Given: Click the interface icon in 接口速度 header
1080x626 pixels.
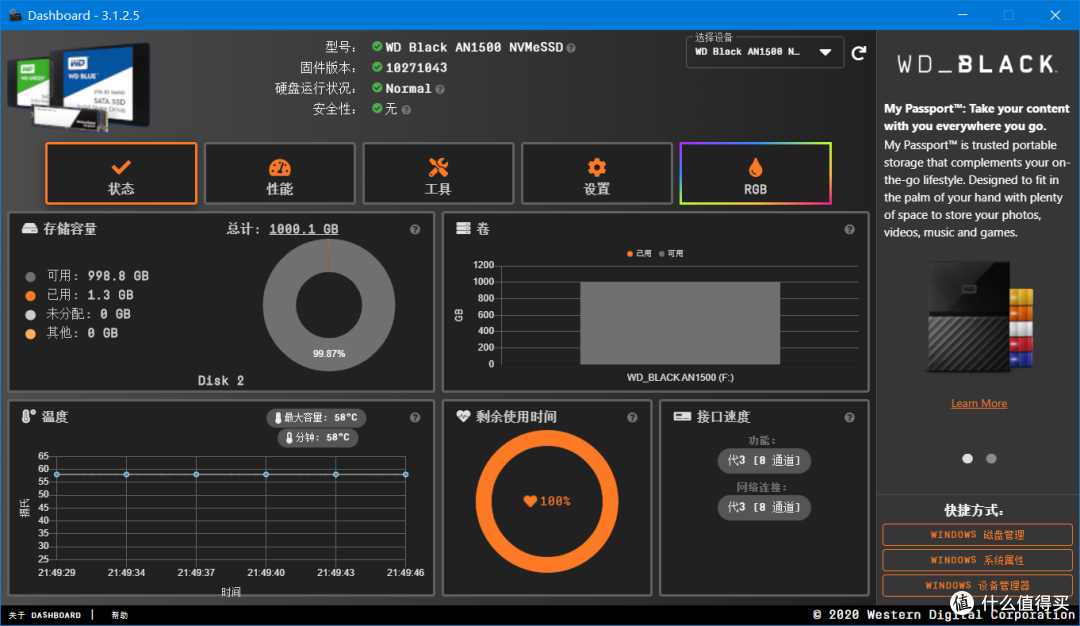Looking at the screenshot, I should click(682, 416).
